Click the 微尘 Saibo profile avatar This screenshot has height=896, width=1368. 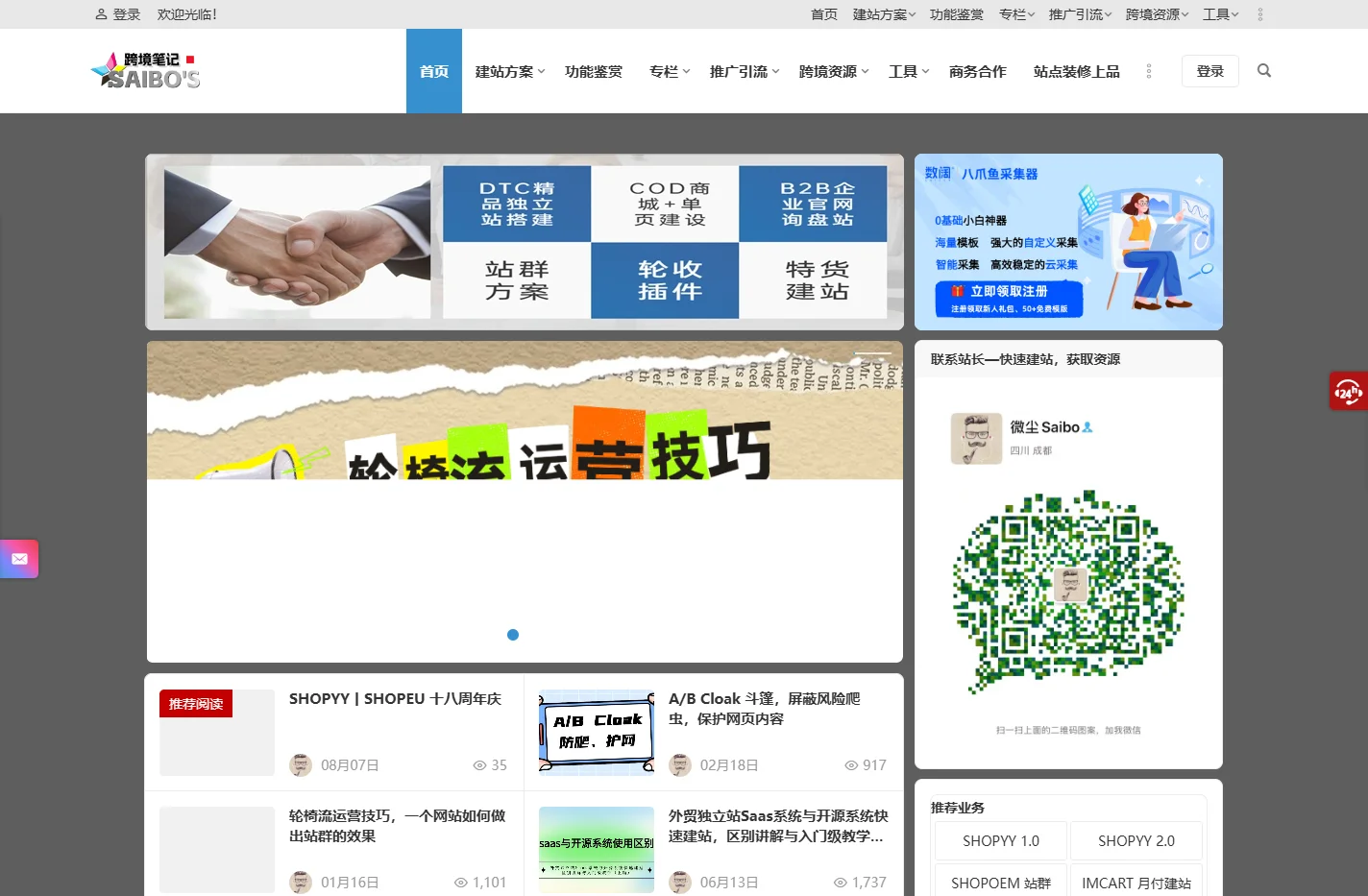click(976, 439)
